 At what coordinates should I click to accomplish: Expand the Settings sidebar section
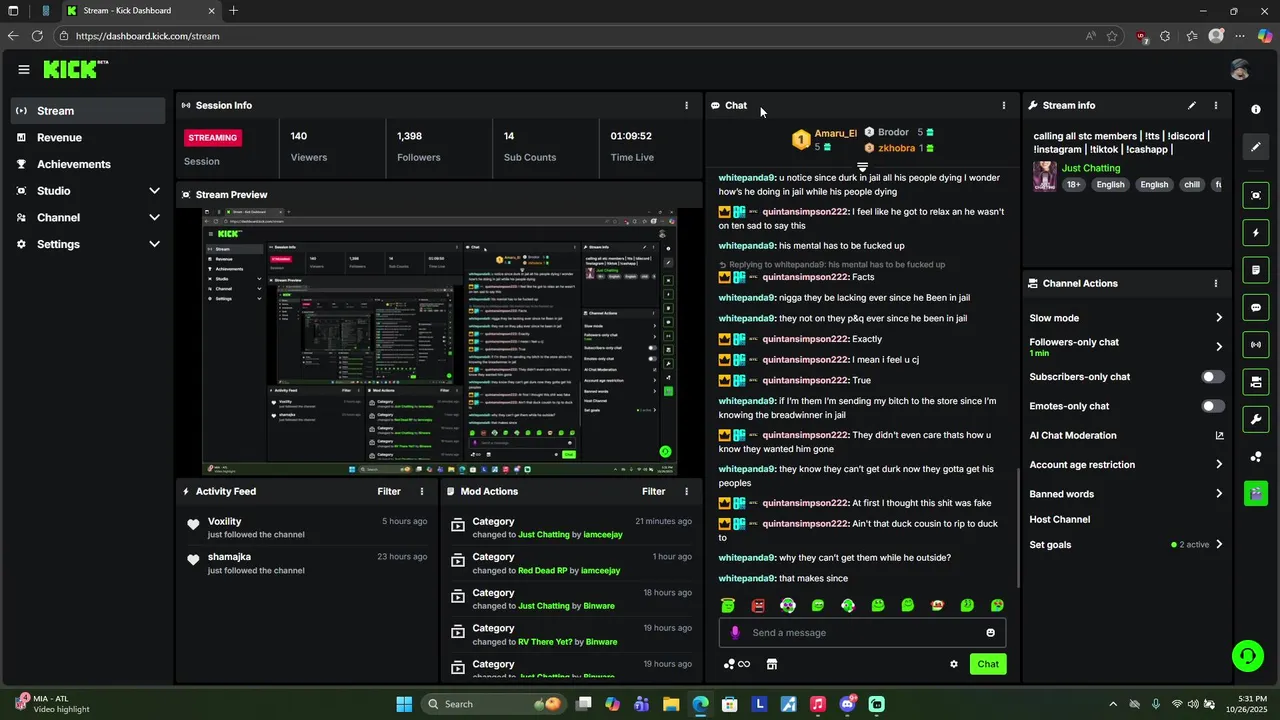tap(154, 244)
